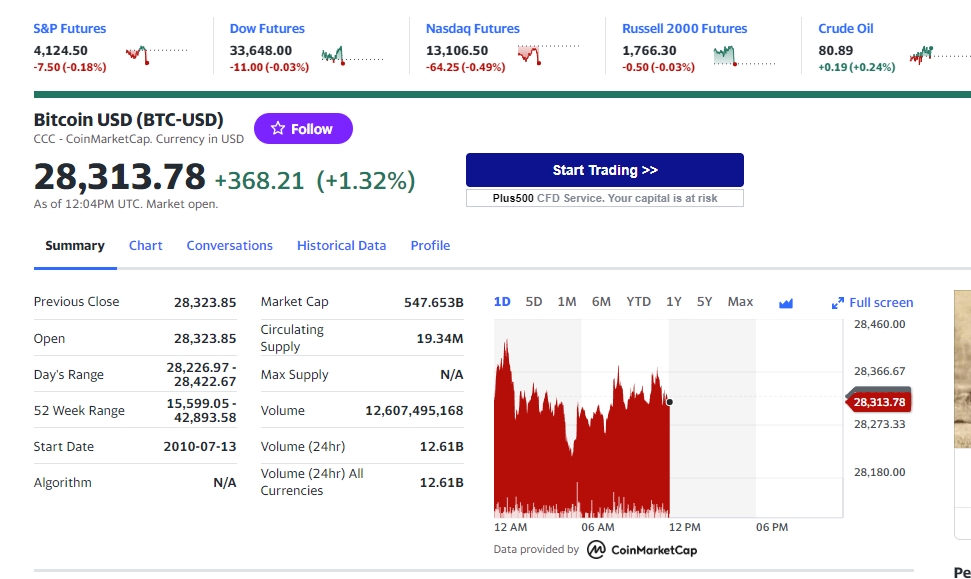Viewport: 971px width, 579px height.
Task: Click the CoinMarketCap logo under the chart
Action: pyautogui.click(x=641, y=550)
